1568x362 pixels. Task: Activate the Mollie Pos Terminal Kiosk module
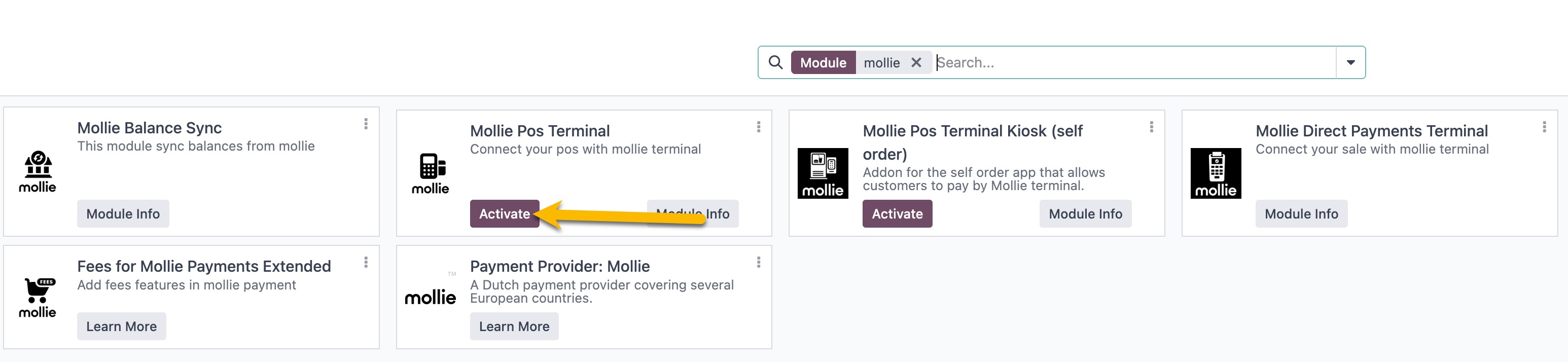[x=897, y=213]
